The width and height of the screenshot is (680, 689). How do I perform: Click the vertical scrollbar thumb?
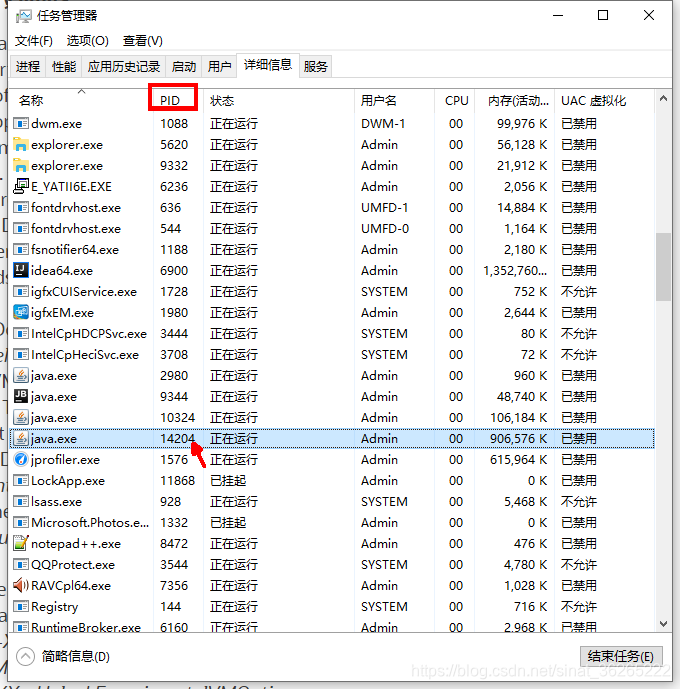pyautogui.click(x=663, y=267)
